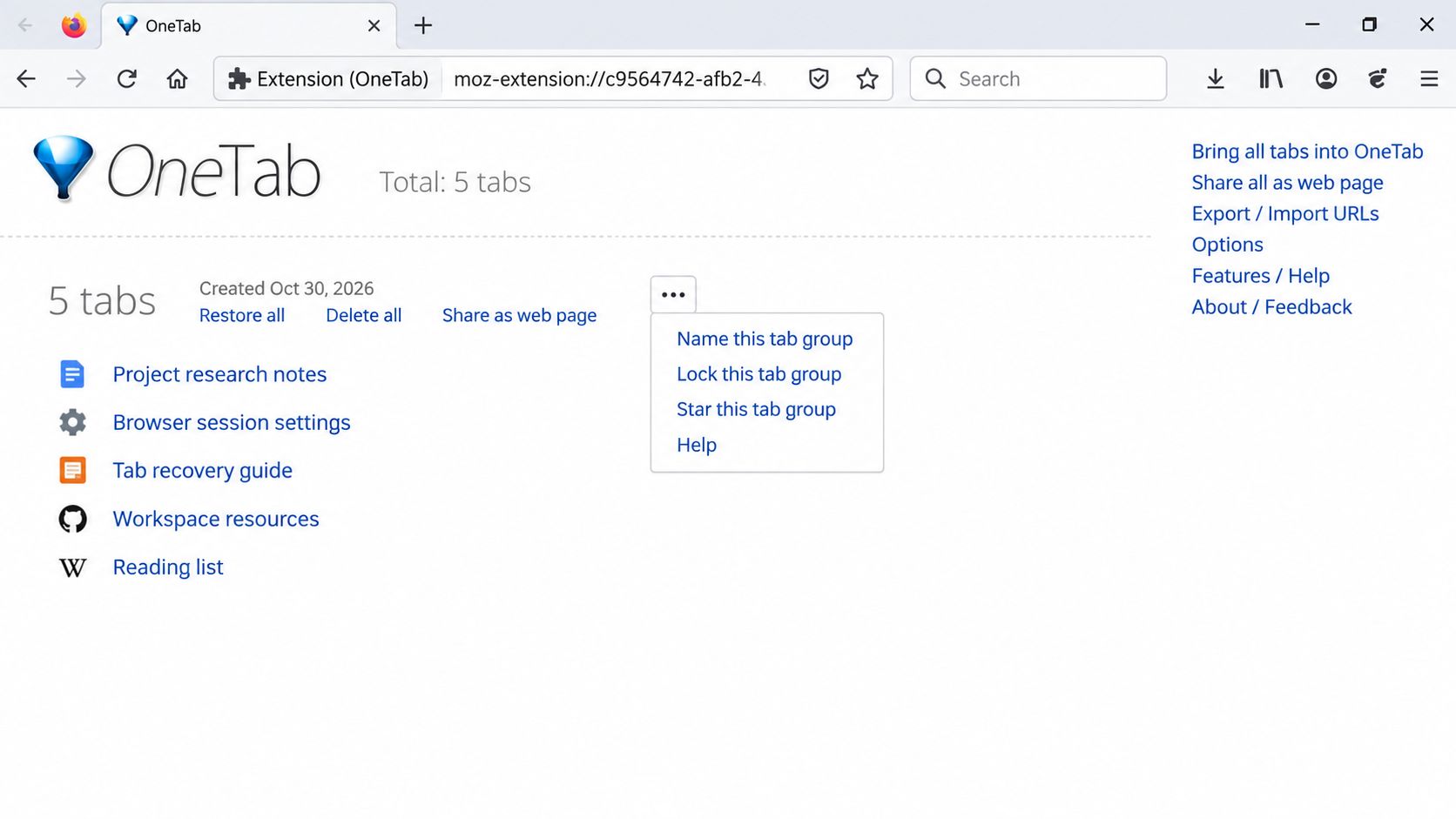Viewport: 1456px width, 819px height.
Task: Click the OneTab funnel logo
Action: coord(64,169)
